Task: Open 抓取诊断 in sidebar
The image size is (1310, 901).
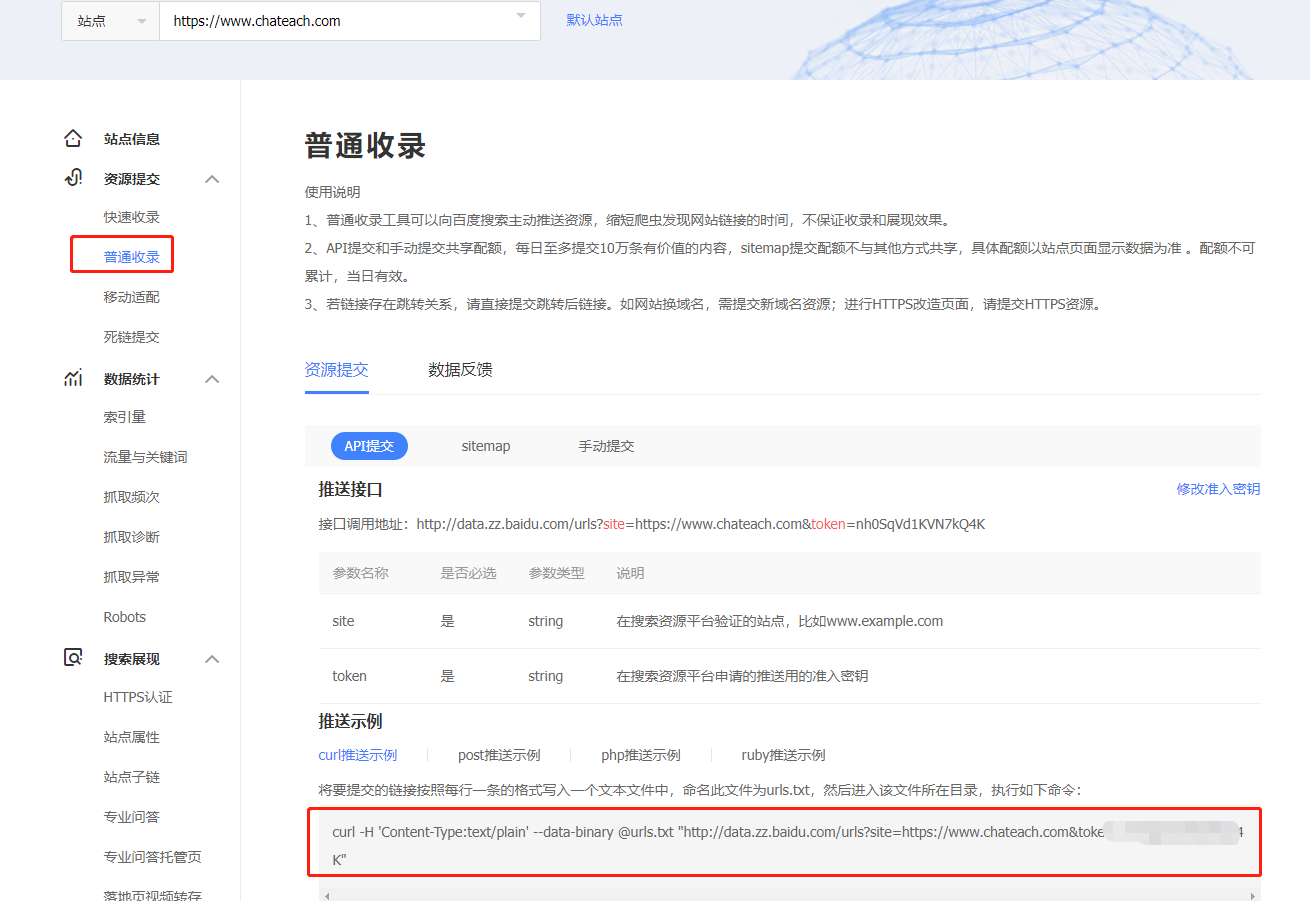Action: point(131,537)
